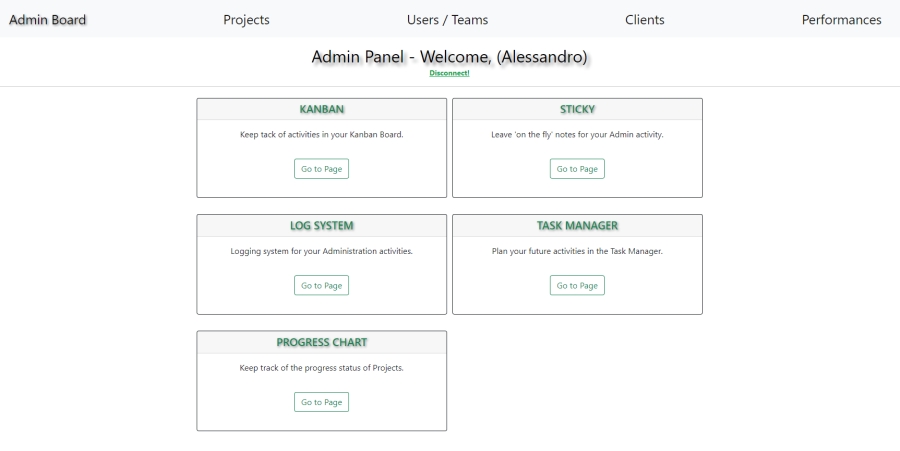900x451 pixels.
Task: Click the progress status of Projects text
Action: (x=321, y=368)
